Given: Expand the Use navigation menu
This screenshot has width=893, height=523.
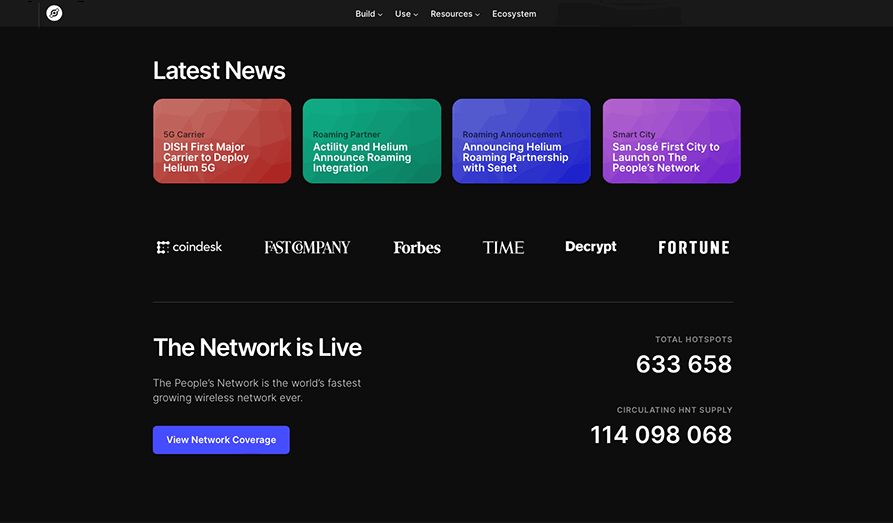Looking at the screenshot, I should tap(406, 14).
